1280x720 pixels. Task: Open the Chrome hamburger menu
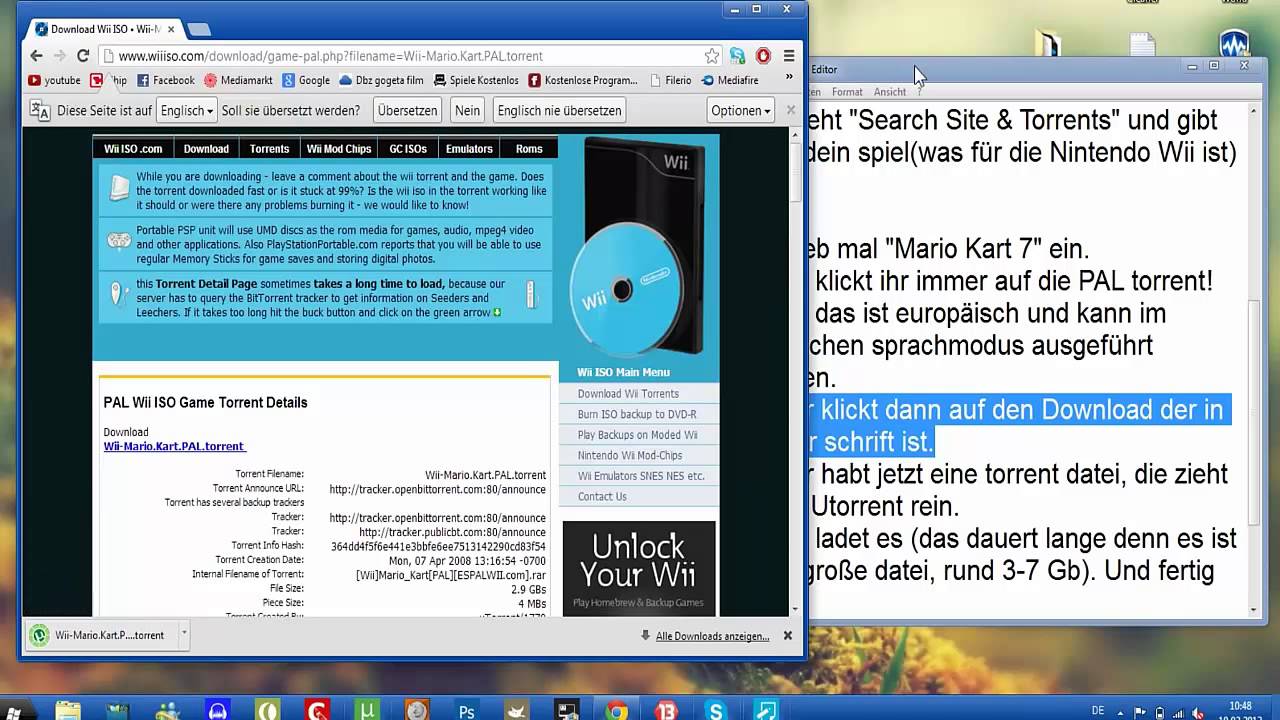click(789, 56)
